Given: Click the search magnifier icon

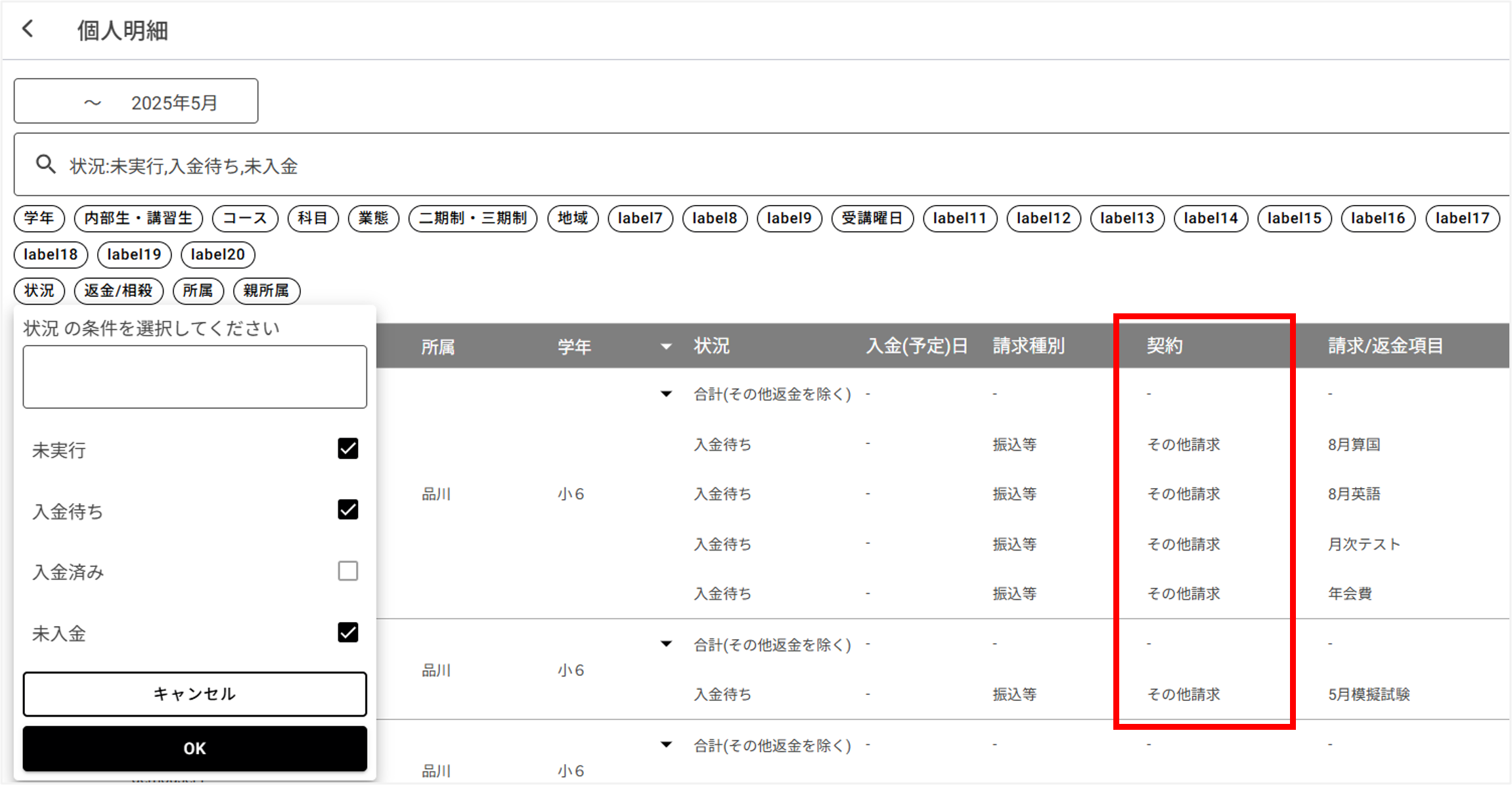Looking at the screenshot, I should 45,164.
